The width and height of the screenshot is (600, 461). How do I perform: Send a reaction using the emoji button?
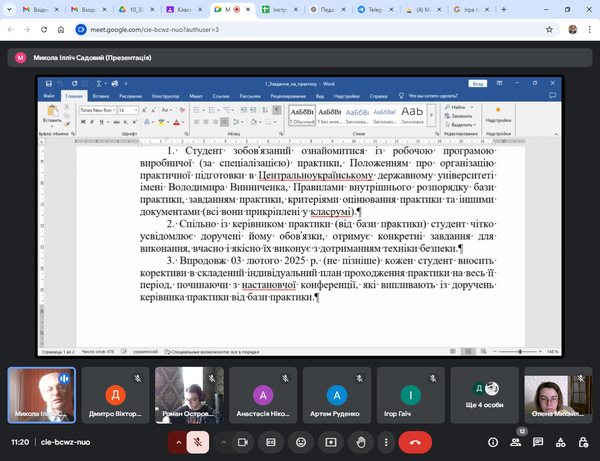[300, 441]
